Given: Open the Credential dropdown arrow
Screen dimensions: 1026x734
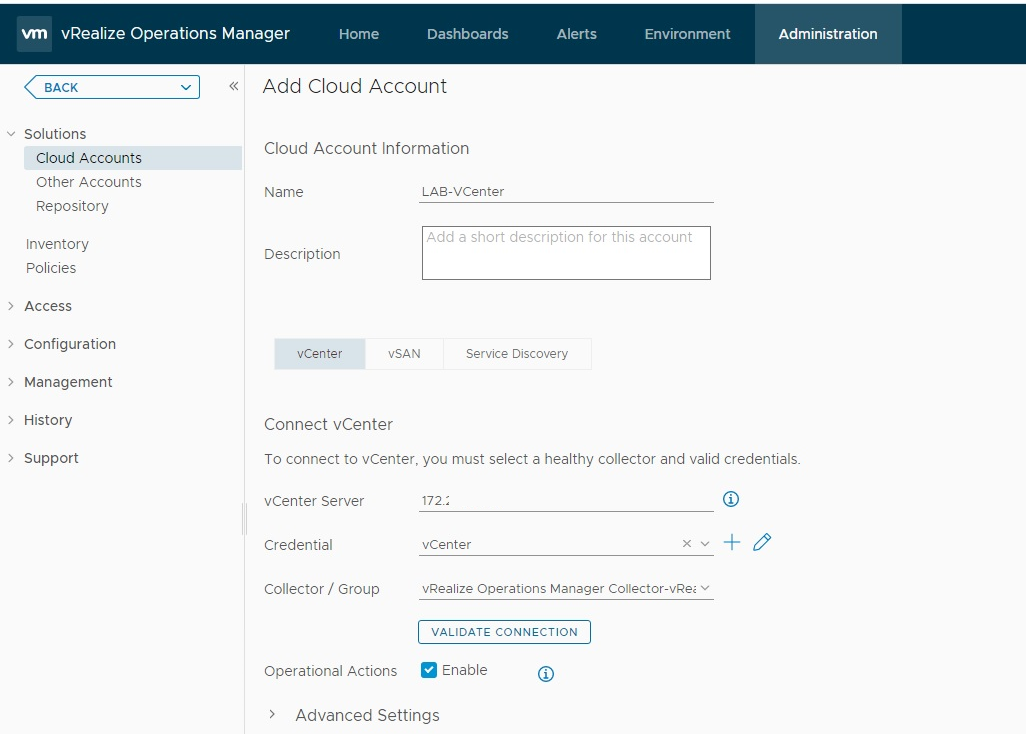Looking at the screenshot, I should 705,544.
